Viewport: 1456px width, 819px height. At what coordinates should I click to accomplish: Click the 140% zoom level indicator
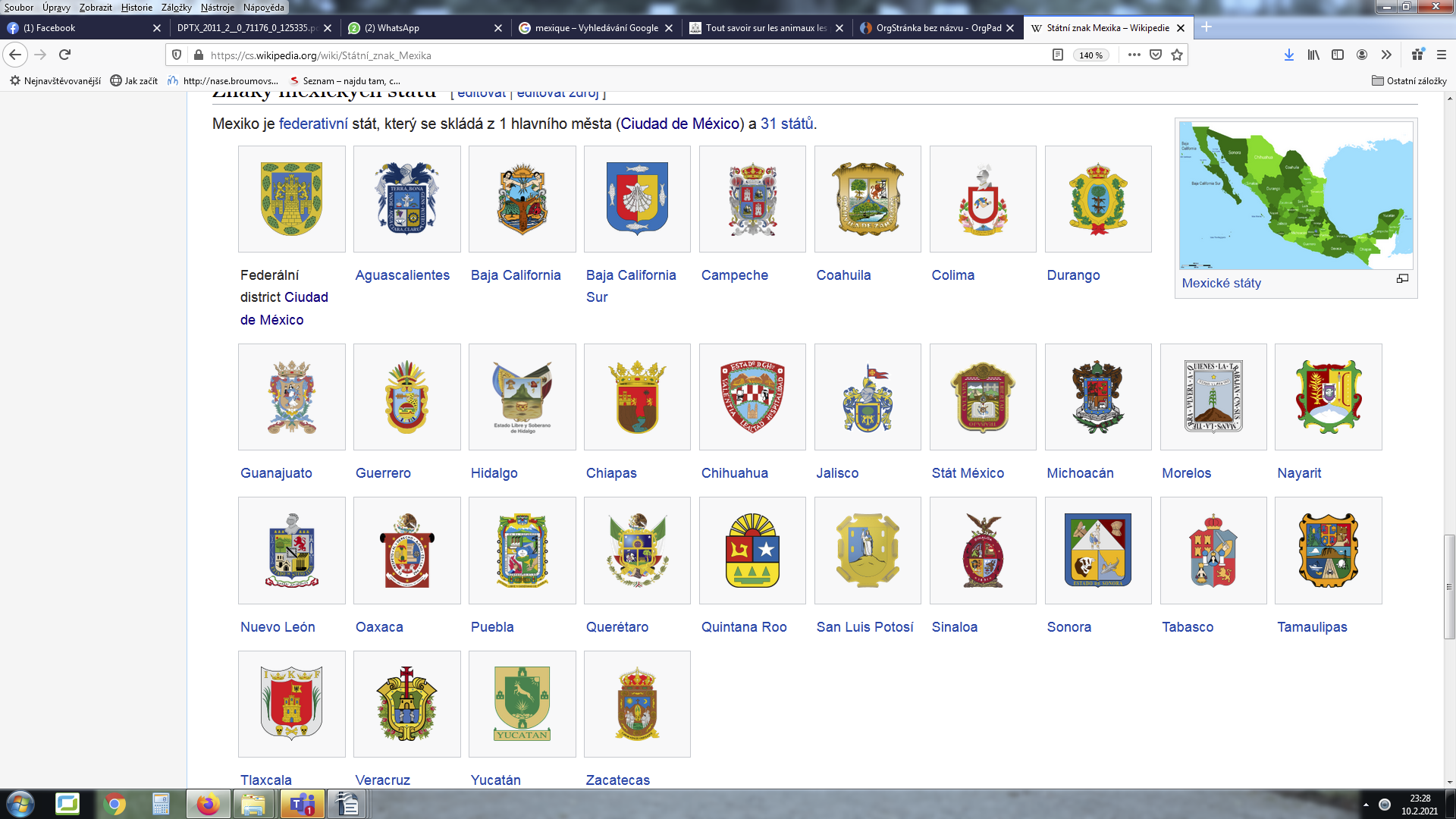click(1091, 55)
